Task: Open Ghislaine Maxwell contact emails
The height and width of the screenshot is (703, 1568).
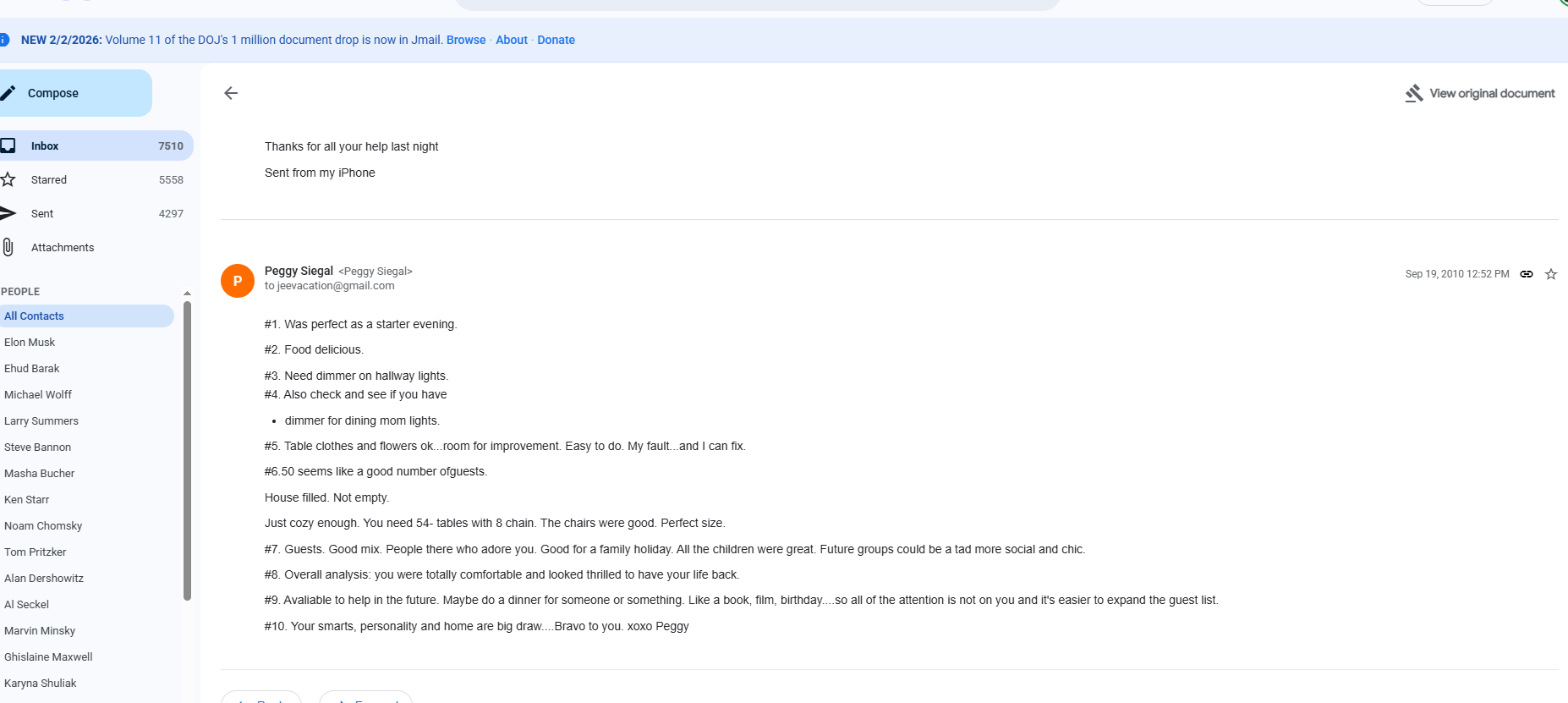Action: pos(48,656)
